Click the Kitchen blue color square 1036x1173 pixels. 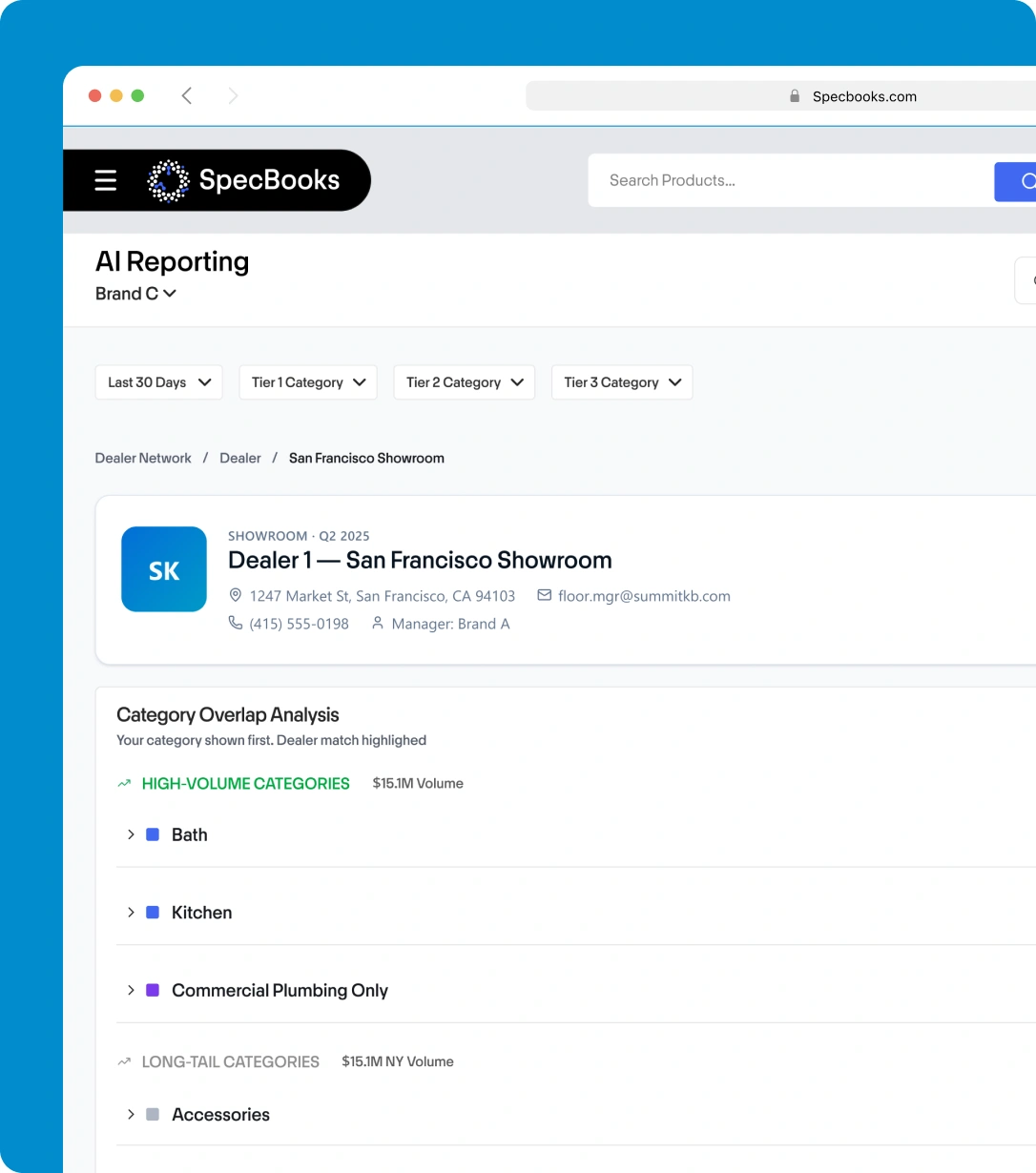[x=153, y=913]
